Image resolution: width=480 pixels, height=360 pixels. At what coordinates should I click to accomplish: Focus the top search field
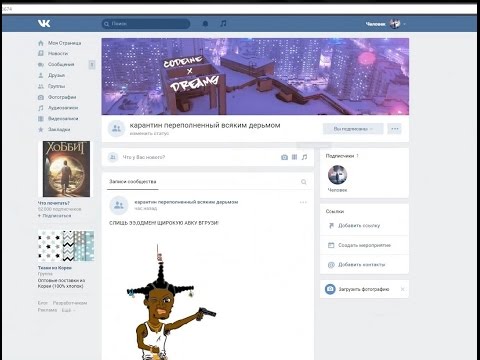click(x=146, y=24)
